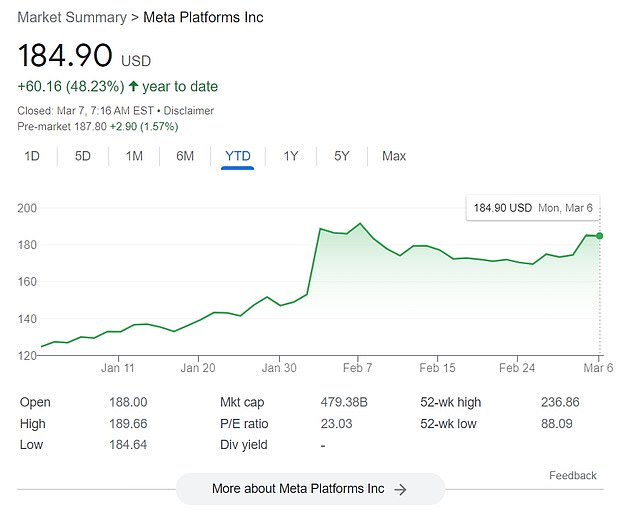Click the Low value 184.64
Image resolution: width=634 pixels, height=521 pixels.
(128, 445)
